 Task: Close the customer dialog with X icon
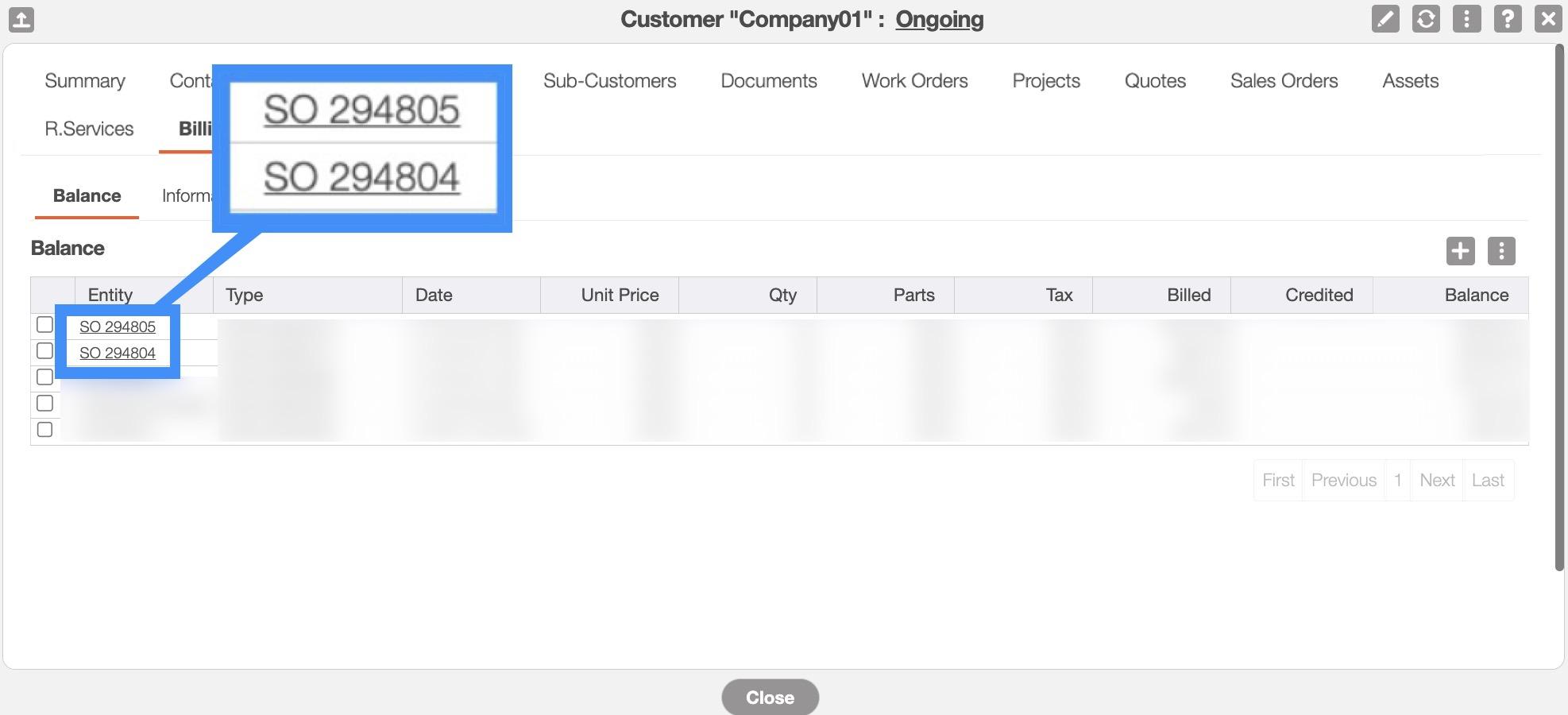pyautogui.click(x=1548, y=18)
